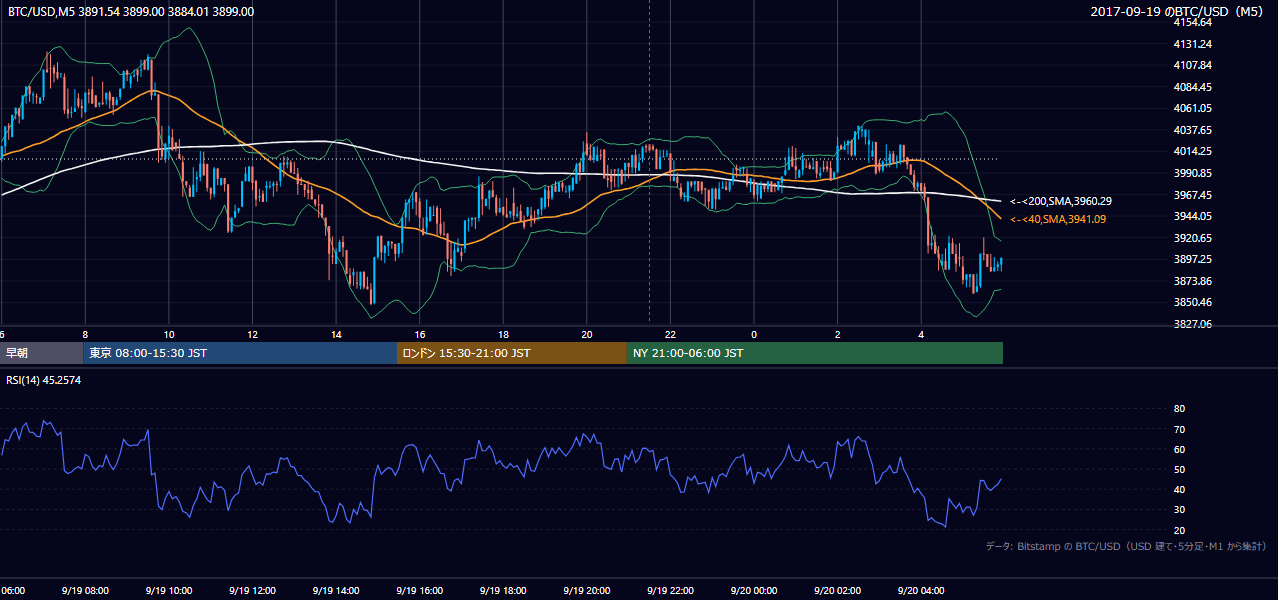Click the RSI scale label 80
The width and height of the screenshot is (1278, 600).
click(x=1180, y=409)
